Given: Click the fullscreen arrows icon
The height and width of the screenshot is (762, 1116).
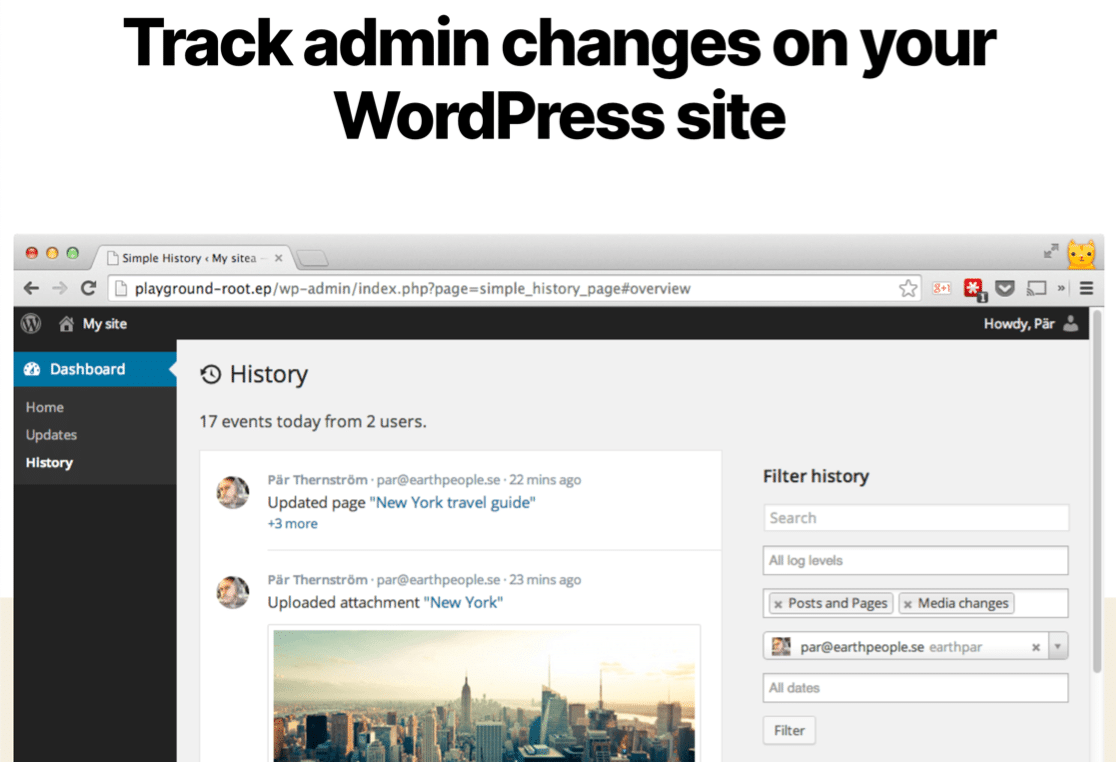Looking at the screenshot, I should pos(1051,251).
